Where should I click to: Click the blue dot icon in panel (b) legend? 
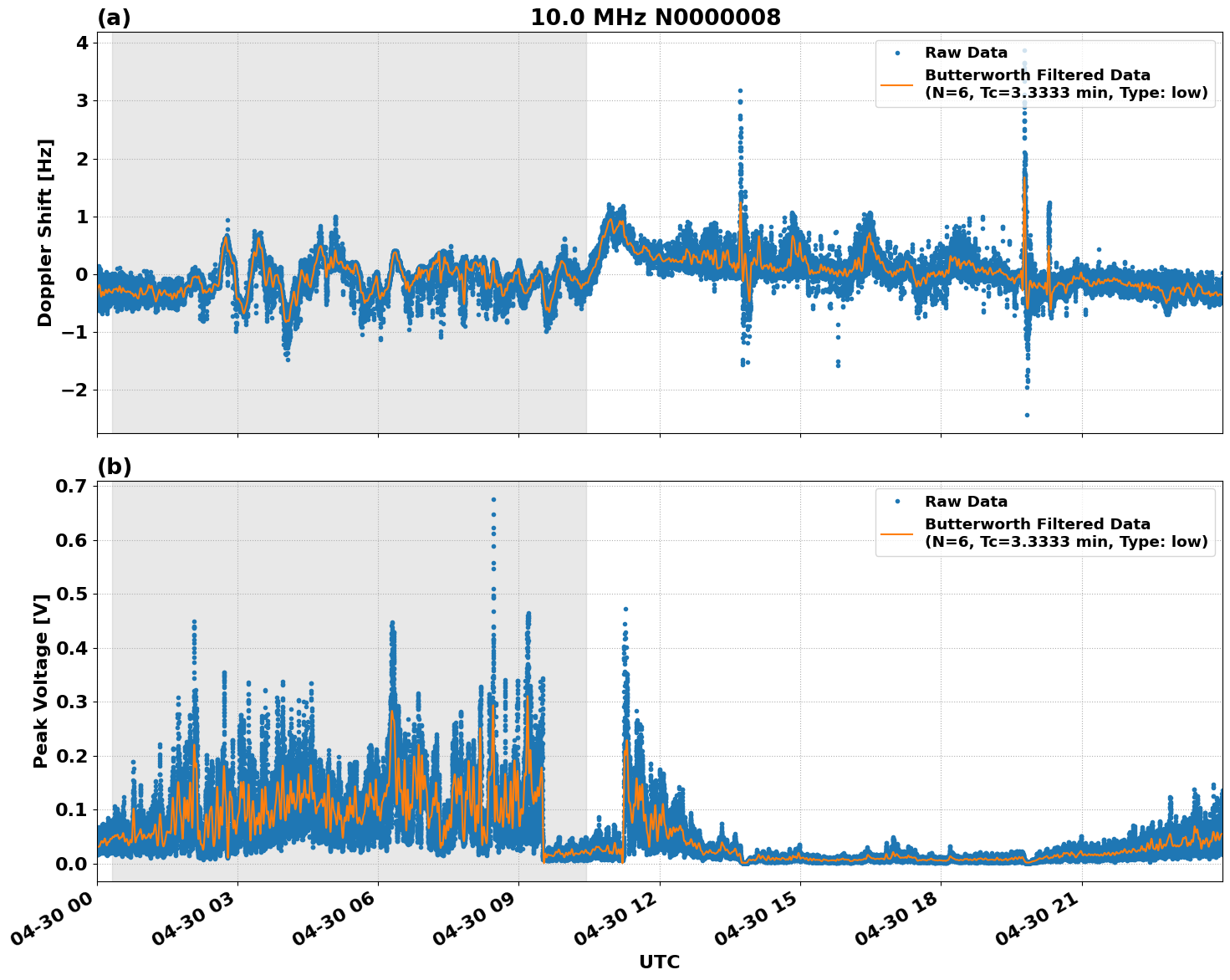point(898,500)
